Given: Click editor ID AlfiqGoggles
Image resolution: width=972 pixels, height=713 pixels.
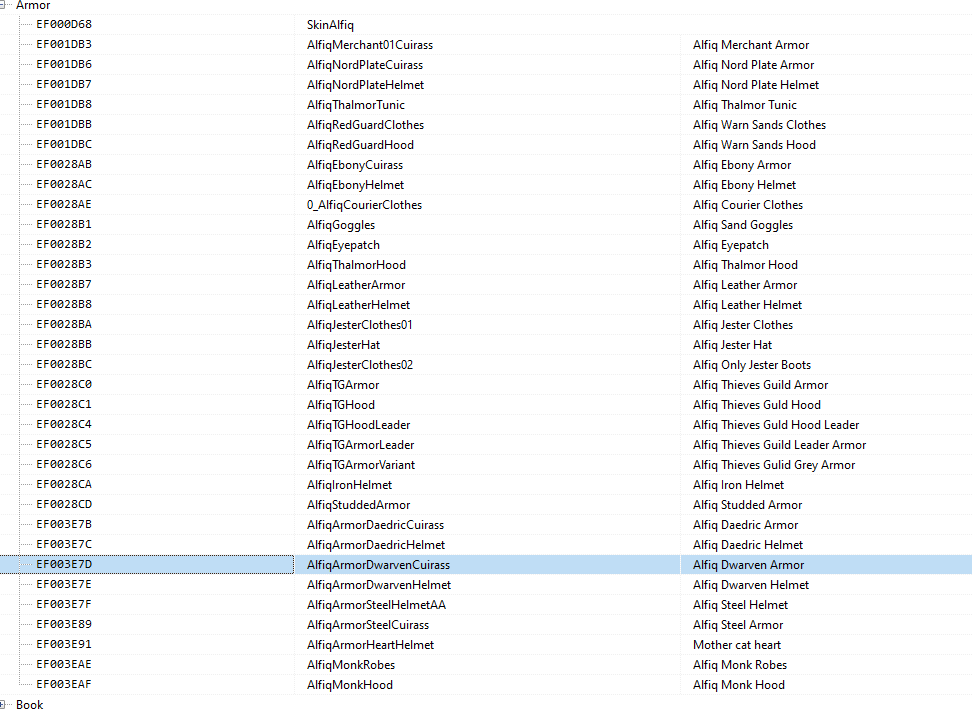Looking at the screenshot, I should (341, 225).
